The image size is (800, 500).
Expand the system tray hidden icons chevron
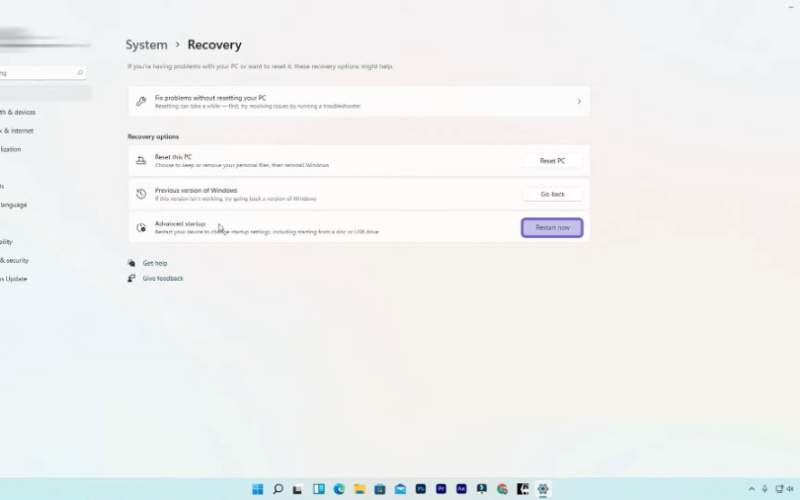click(751, 489)
